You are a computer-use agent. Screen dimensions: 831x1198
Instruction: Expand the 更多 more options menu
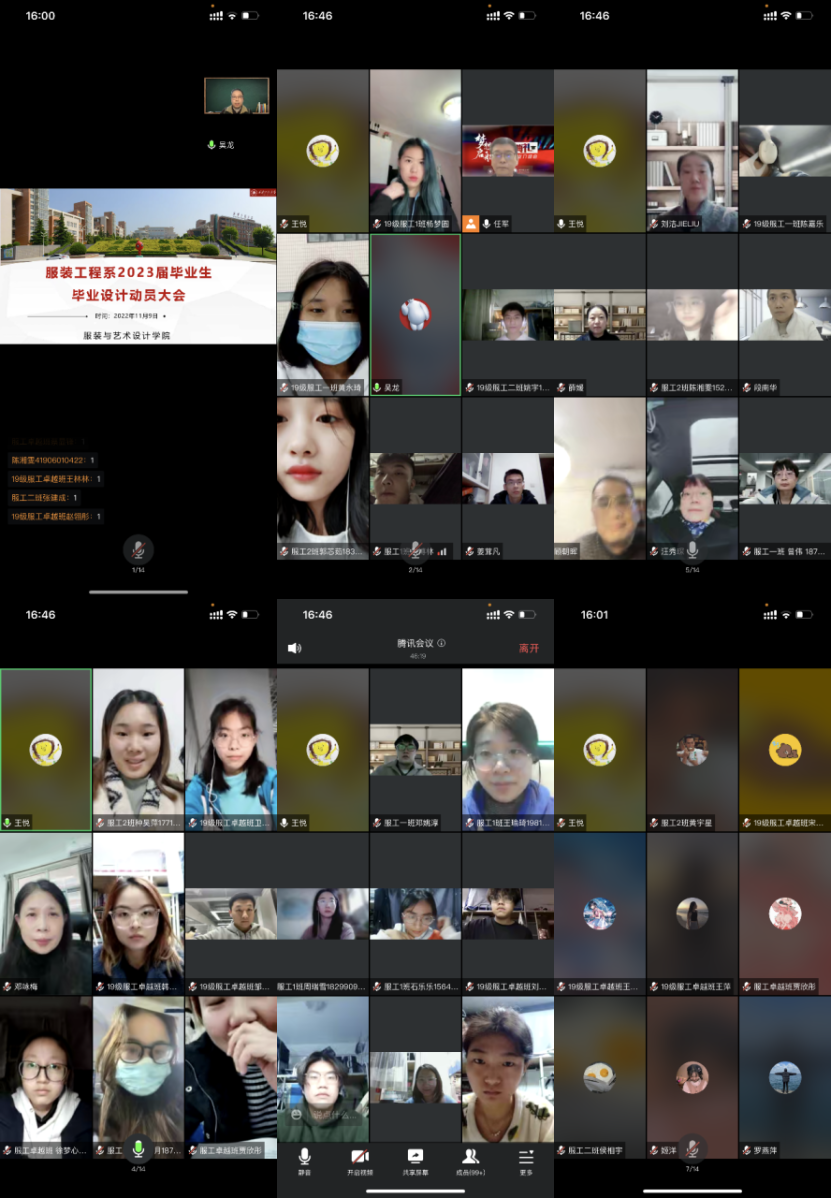click(526, 1158)
